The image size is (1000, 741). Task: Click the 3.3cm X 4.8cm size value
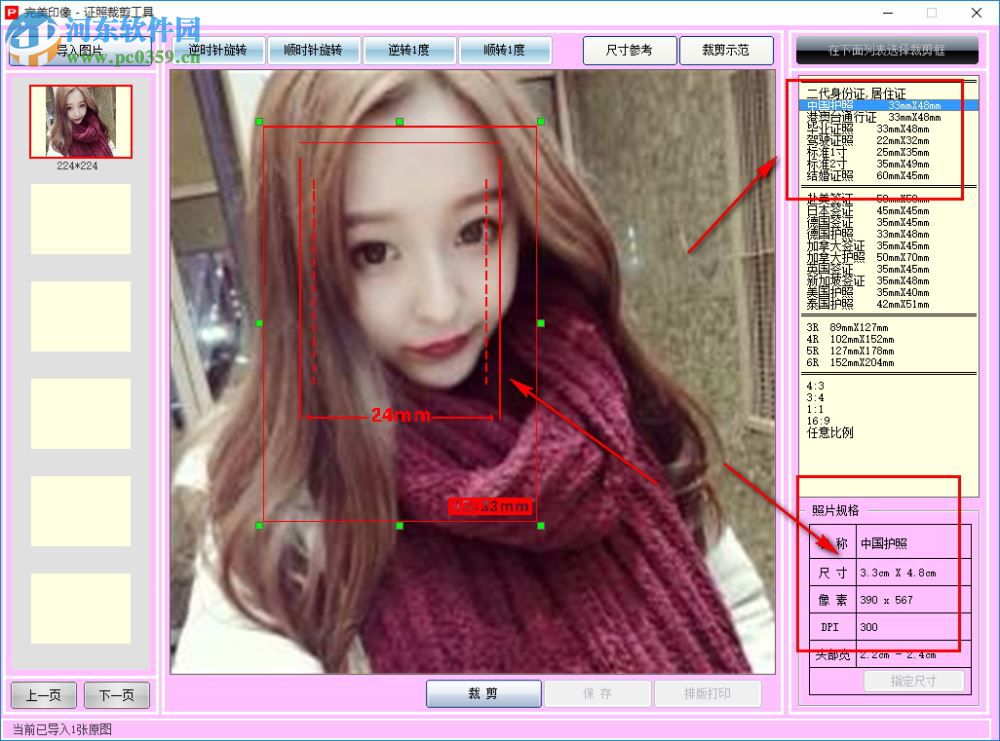point(913,573)
